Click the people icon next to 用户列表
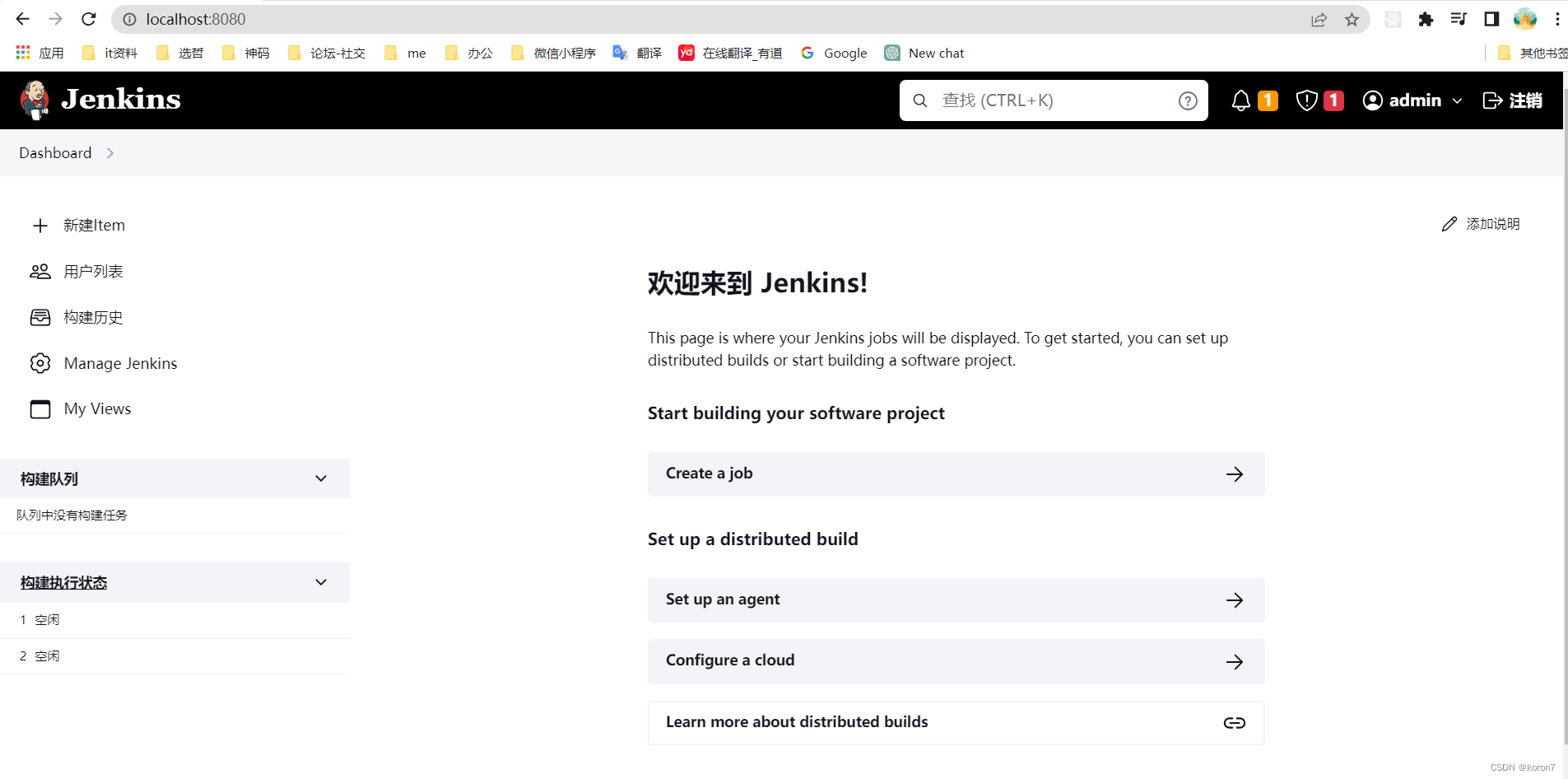The image size is (1568, 779). [x=40, y=272]
